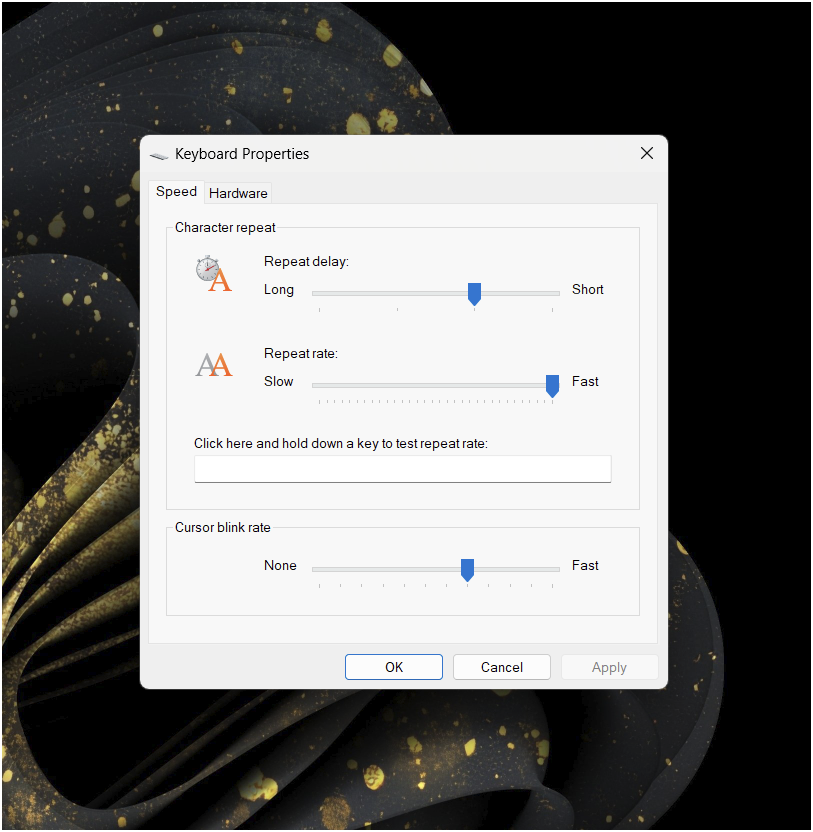
Task: Click the "Click here and hold down a key" label
Action: 341,444
